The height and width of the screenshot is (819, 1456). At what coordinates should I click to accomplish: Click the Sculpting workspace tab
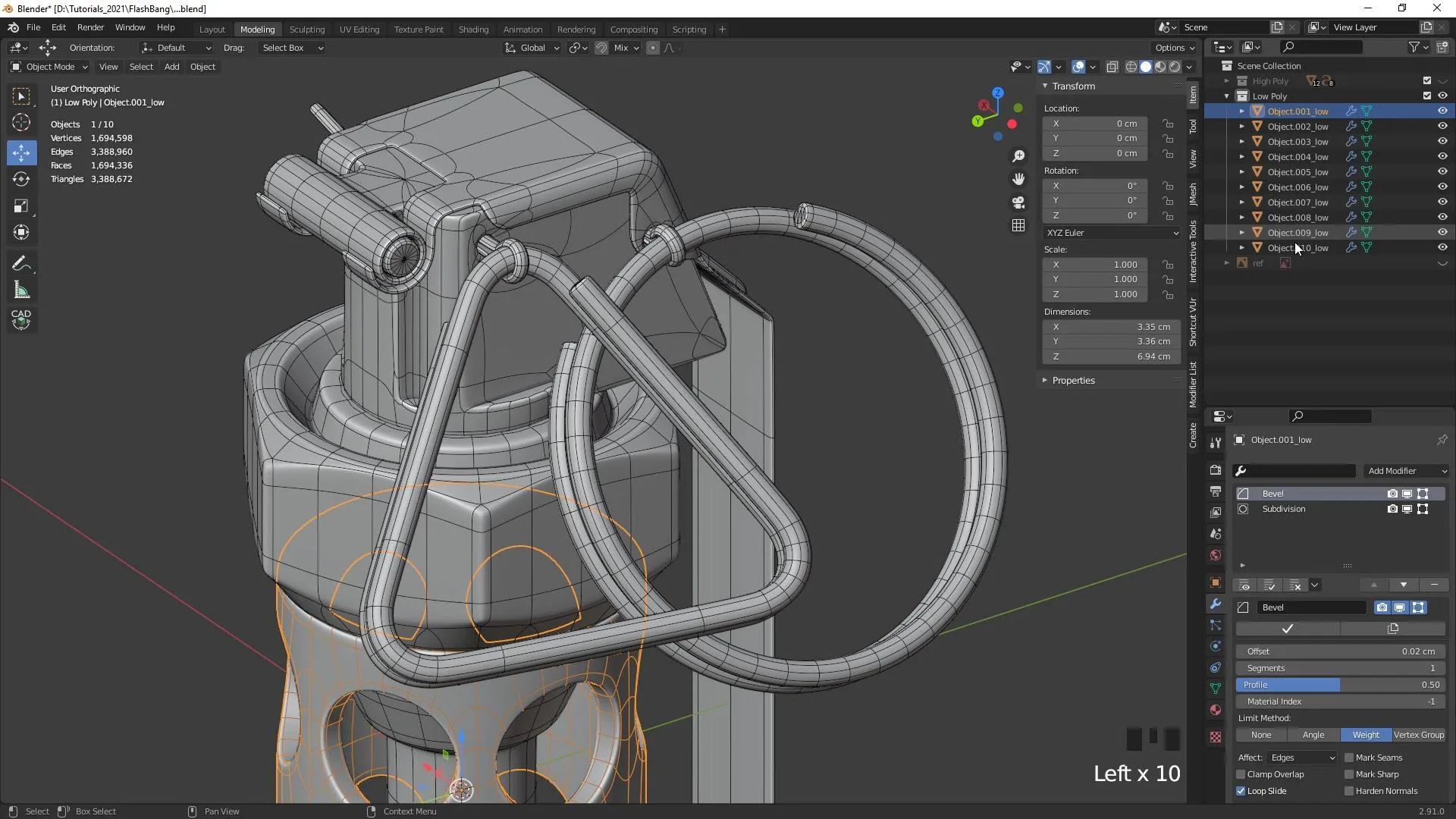[306, 28]
